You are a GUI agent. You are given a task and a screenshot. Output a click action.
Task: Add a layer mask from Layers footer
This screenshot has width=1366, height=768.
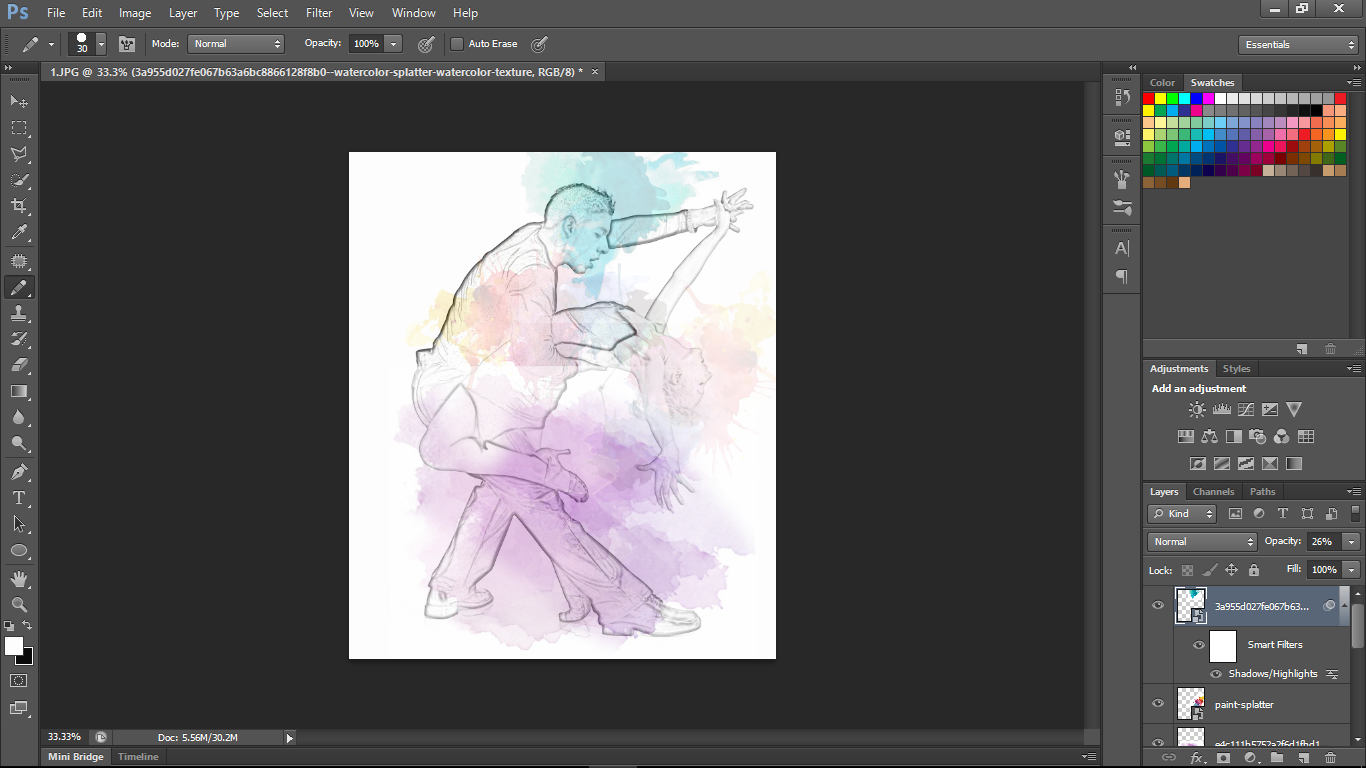pos(1222,759)
